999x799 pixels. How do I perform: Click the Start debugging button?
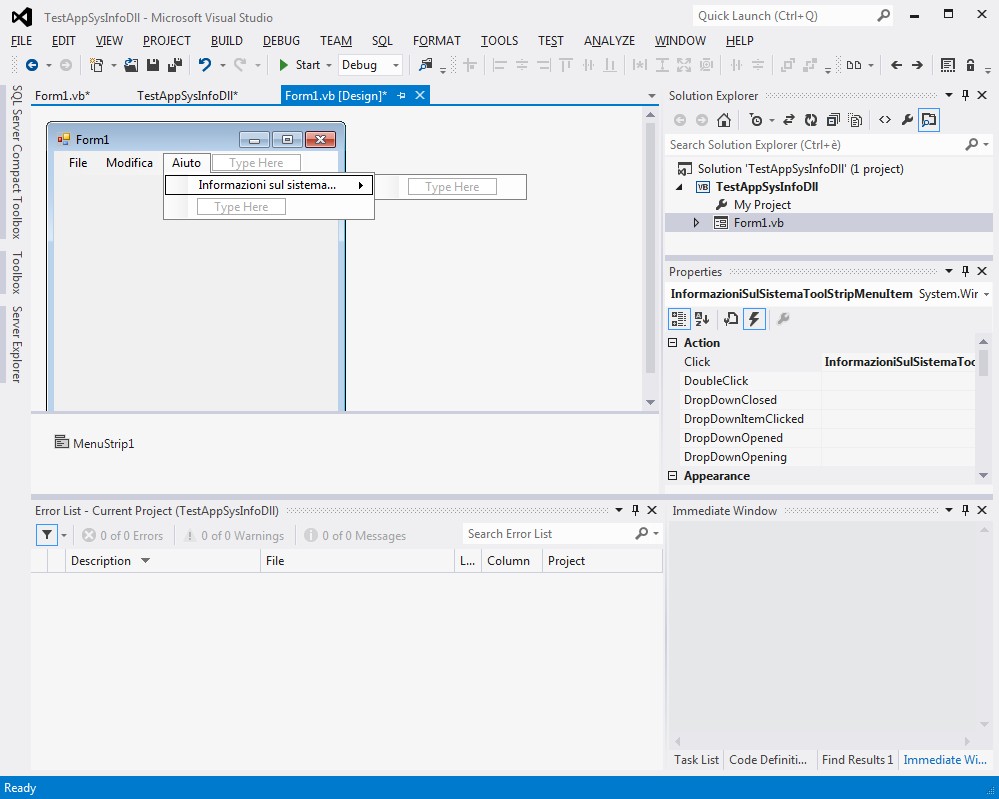(299, 65)
